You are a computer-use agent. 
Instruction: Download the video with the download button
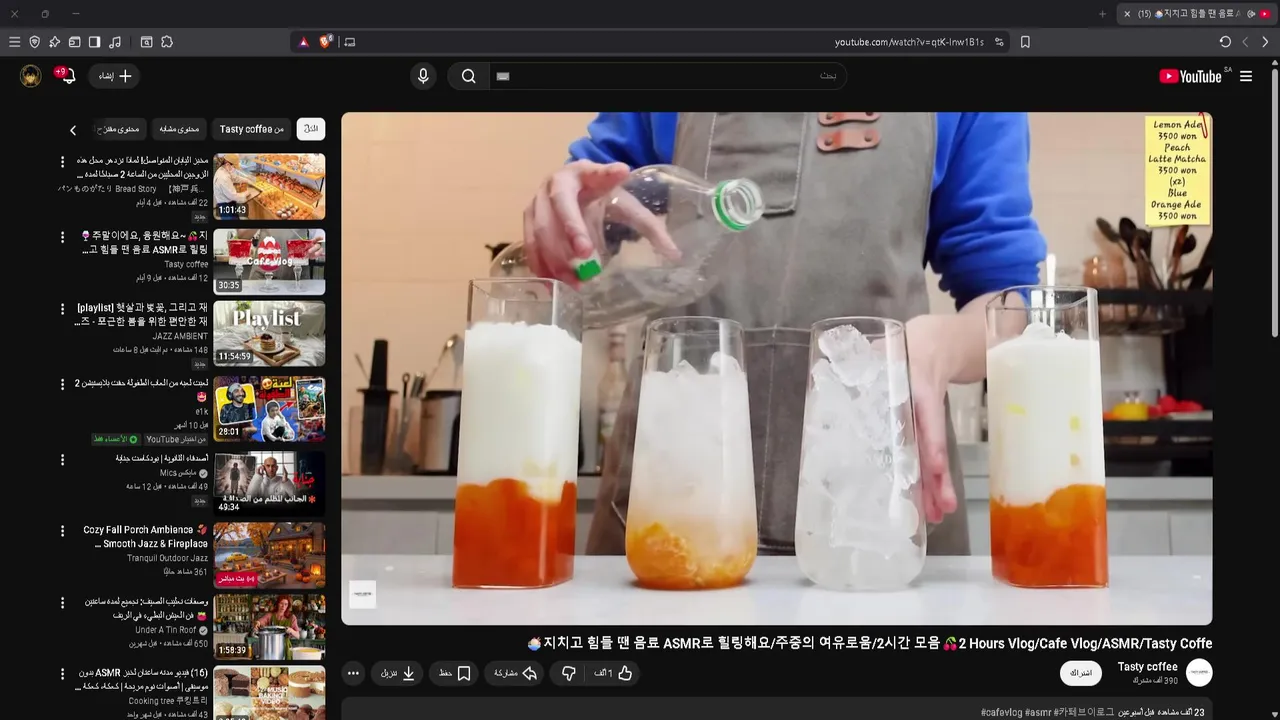[x=398, y=673]
